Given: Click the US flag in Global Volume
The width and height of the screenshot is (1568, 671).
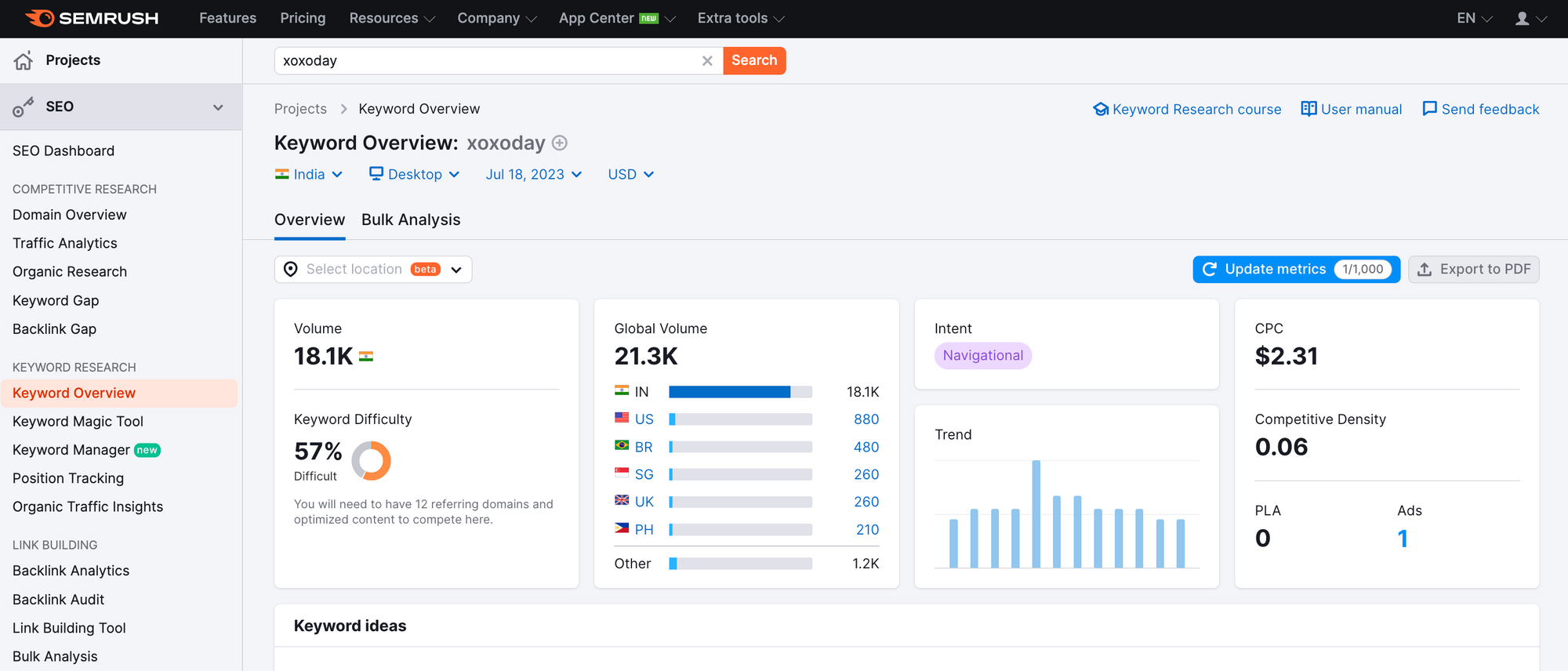Looking at the screenshot, I should pyautogui.click(x=622, y=418).
